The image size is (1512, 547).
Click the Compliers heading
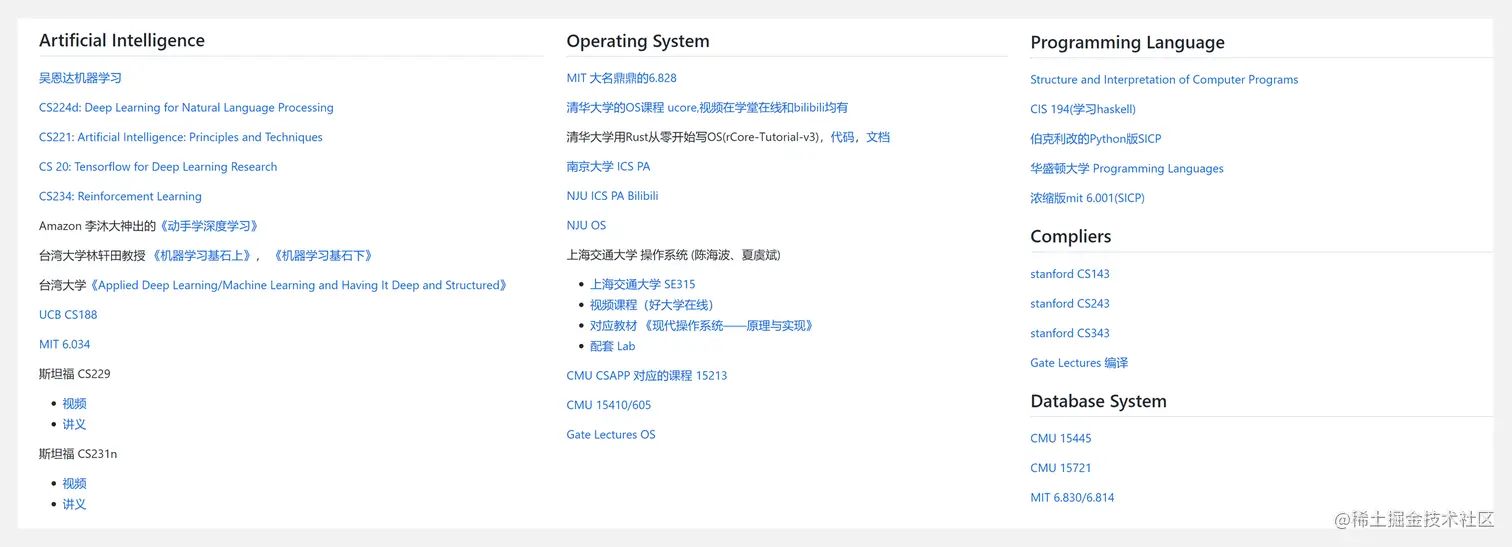[x=1071, y=237]
